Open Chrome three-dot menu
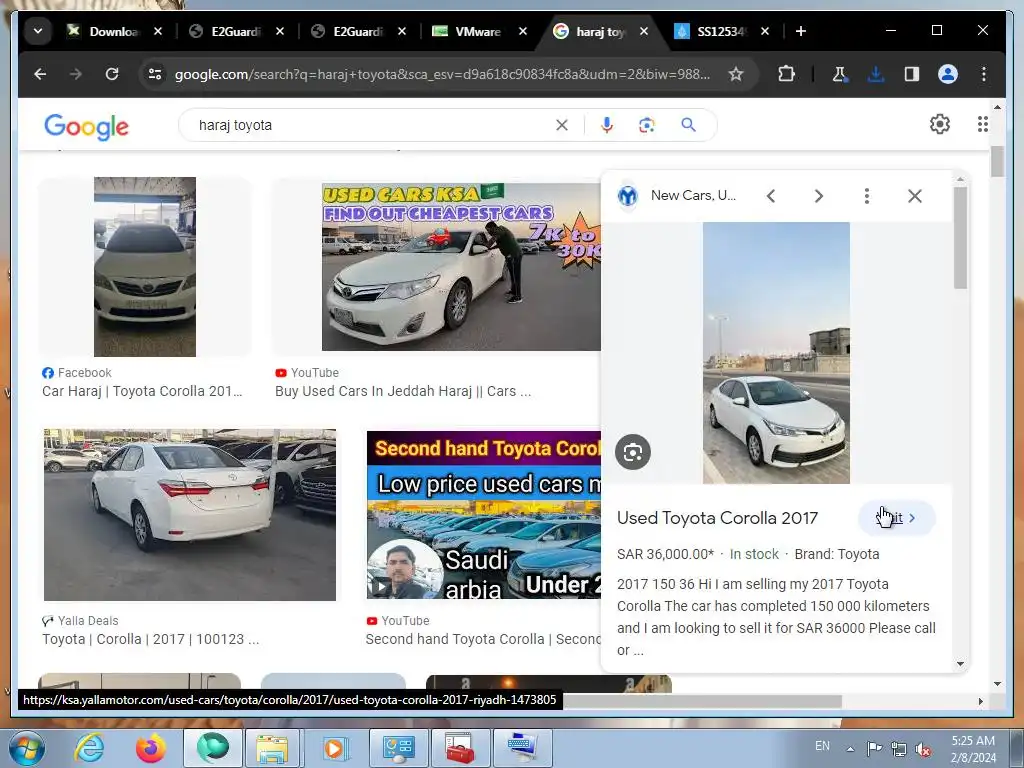This screenshot has height=768, width=1024. (x=984, y=74)
